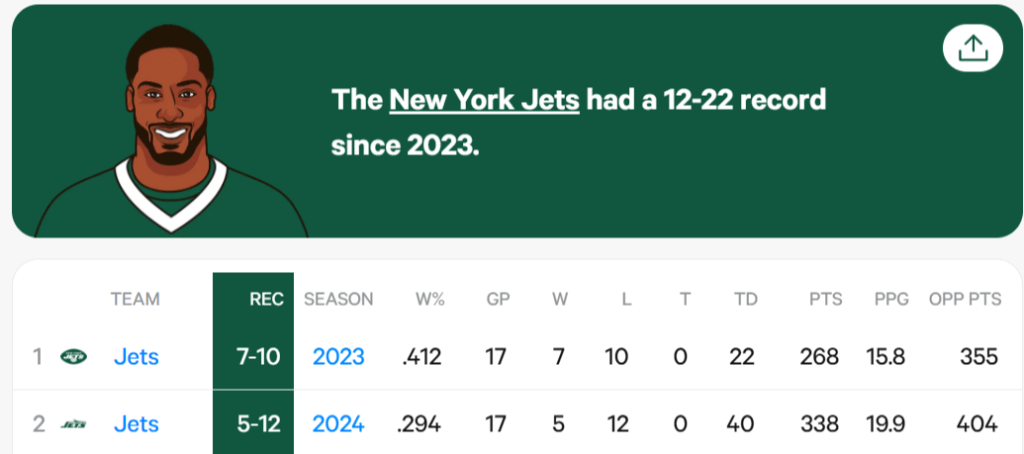Sort by W% column header
Image resolution: width=1024 pixels, height=454 pixels.
pyautogui.click(x=431, y=299)
